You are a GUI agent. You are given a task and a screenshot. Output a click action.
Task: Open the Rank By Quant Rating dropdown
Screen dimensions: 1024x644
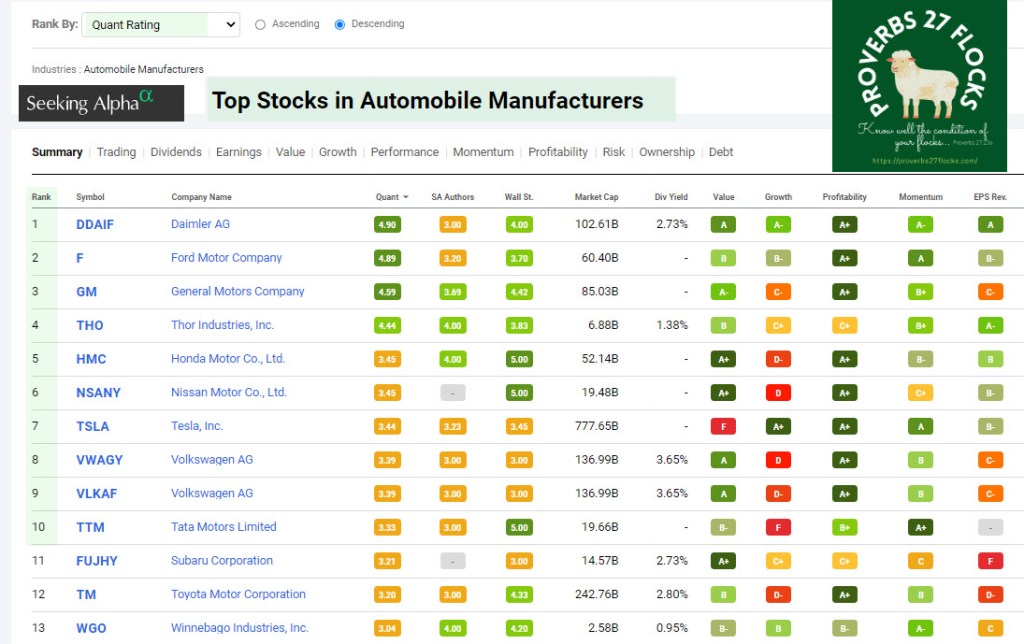[159, 25]
